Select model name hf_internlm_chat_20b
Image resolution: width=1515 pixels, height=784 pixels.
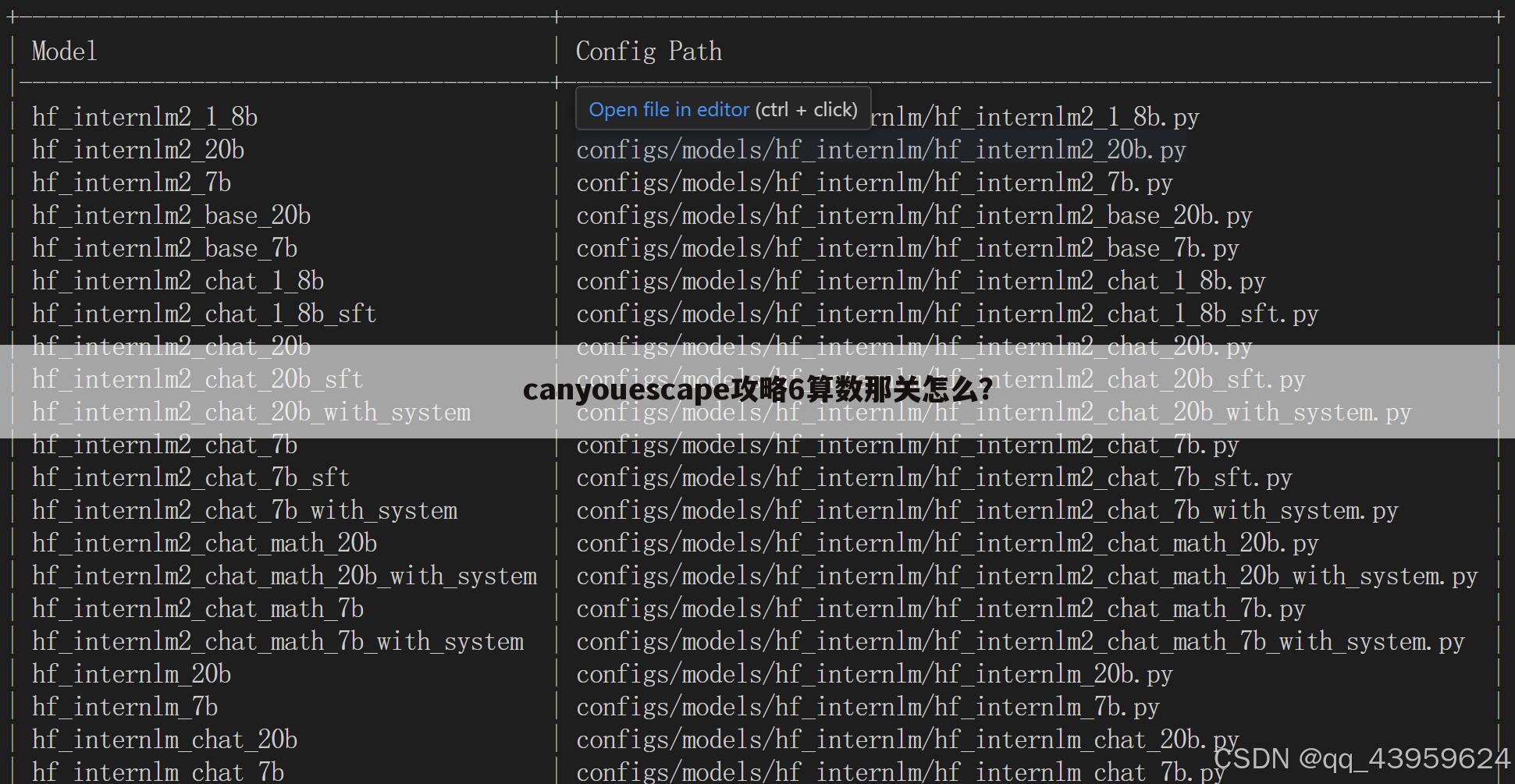click(x=165, y=740)
